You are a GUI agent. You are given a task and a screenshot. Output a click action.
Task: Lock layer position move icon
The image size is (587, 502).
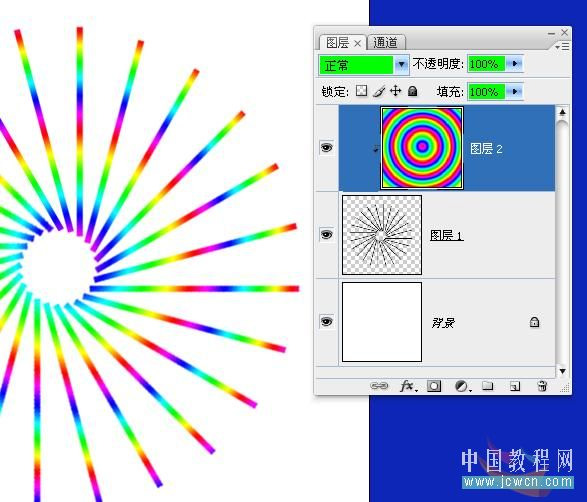[x=396, y=91]
